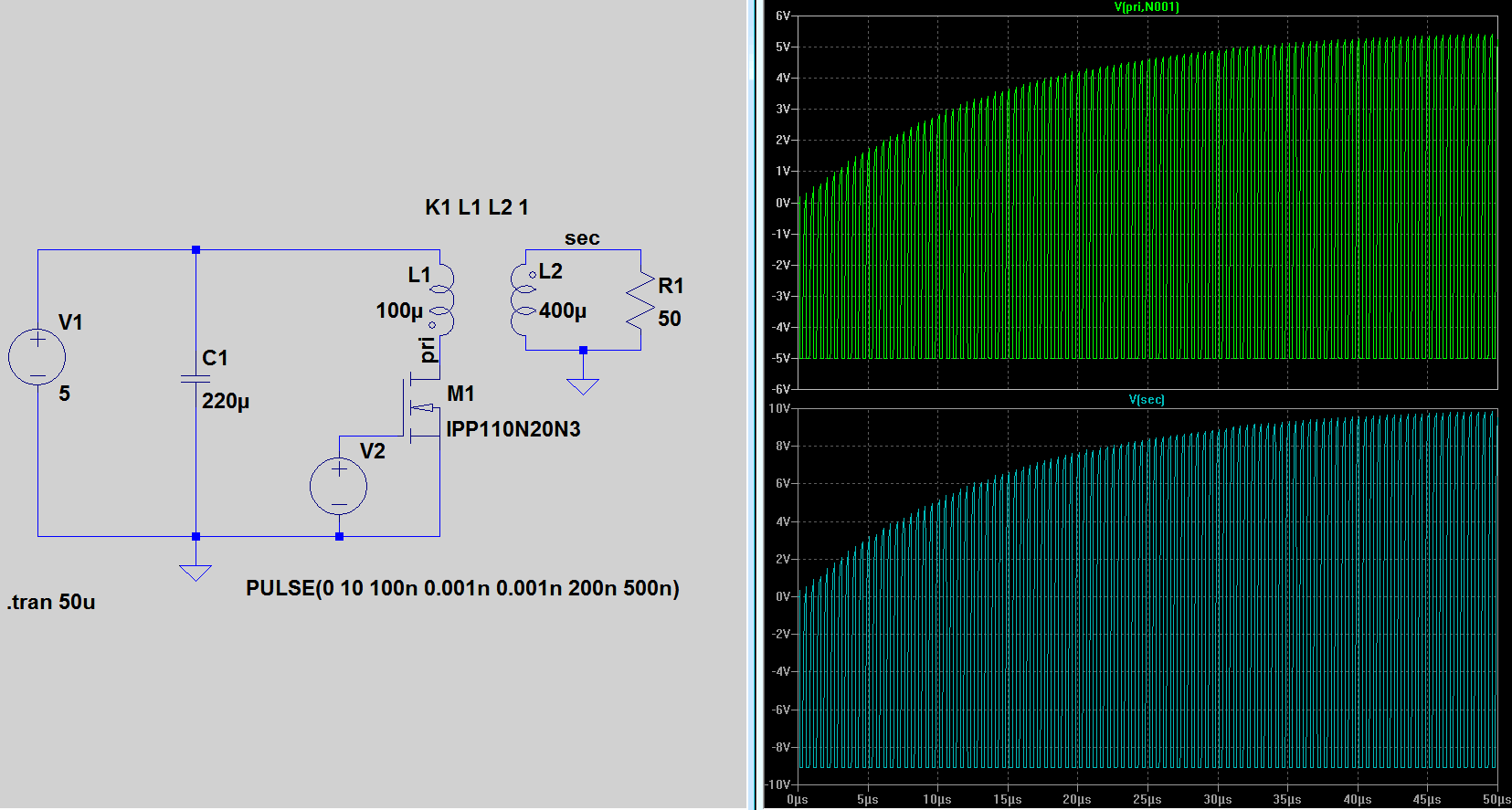Select the L2 secondary inductor symbol
The image size is (1512, 810).
523,301
